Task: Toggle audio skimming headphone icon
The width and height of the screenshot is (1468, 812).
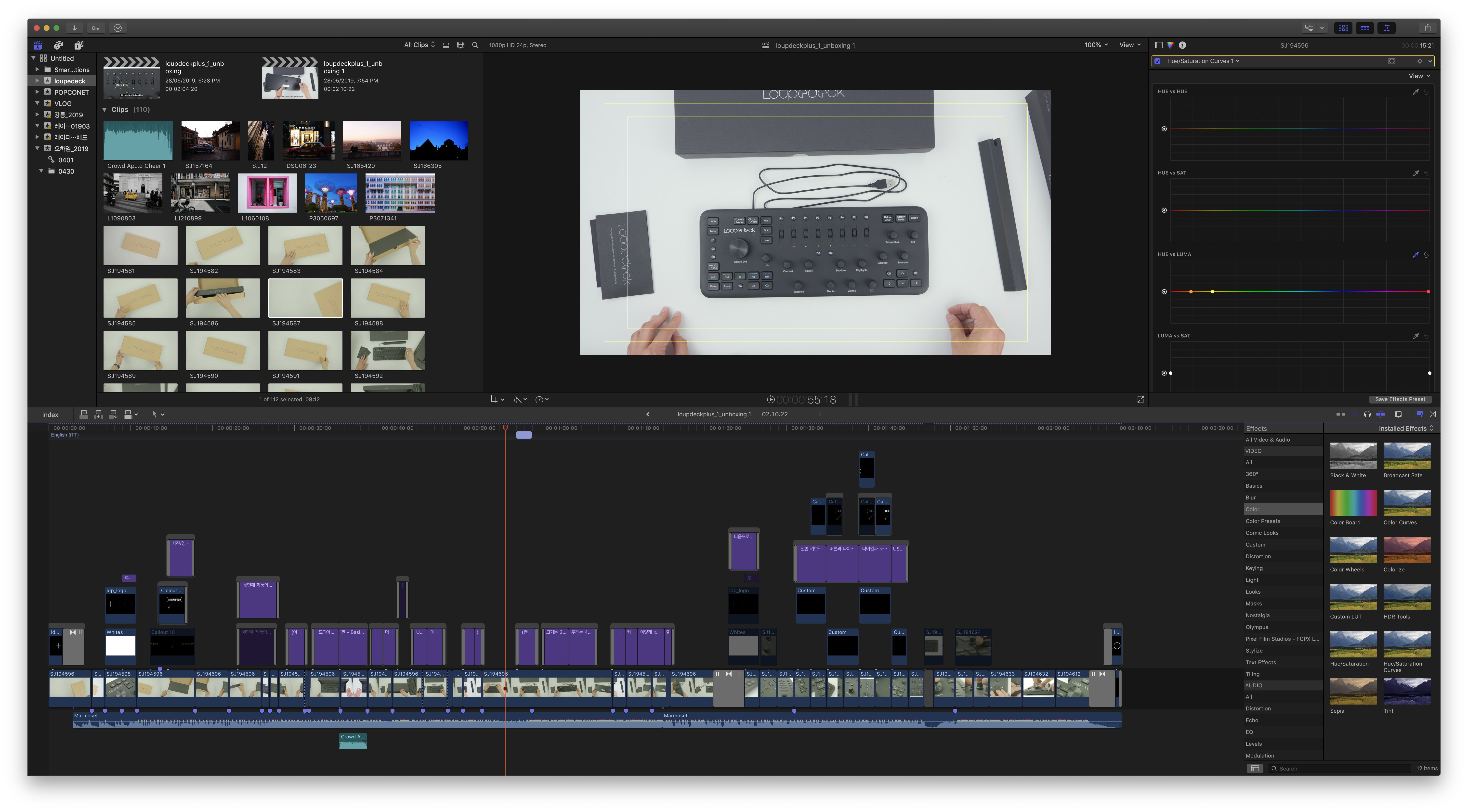Action: (x=1367, y=414)
